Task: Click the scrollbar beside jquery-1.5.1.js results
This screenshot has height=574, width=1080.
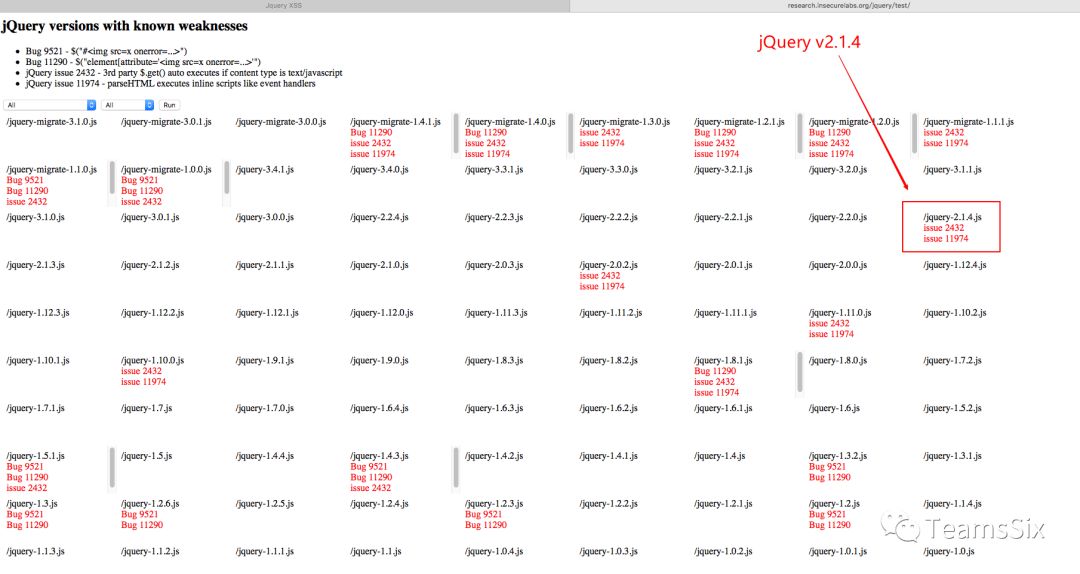Action: pos(112,468)
